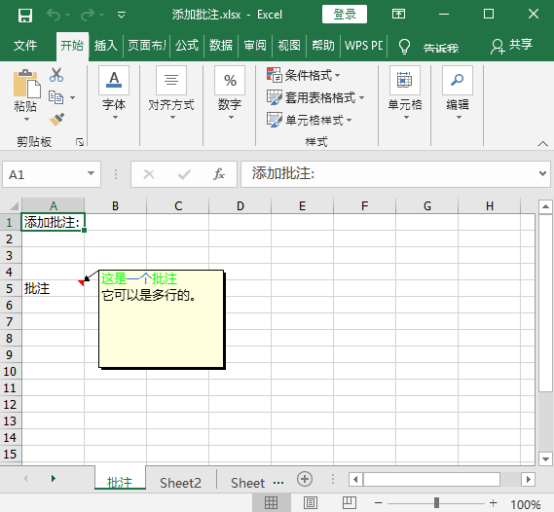Select column E header

coord(302,206)
